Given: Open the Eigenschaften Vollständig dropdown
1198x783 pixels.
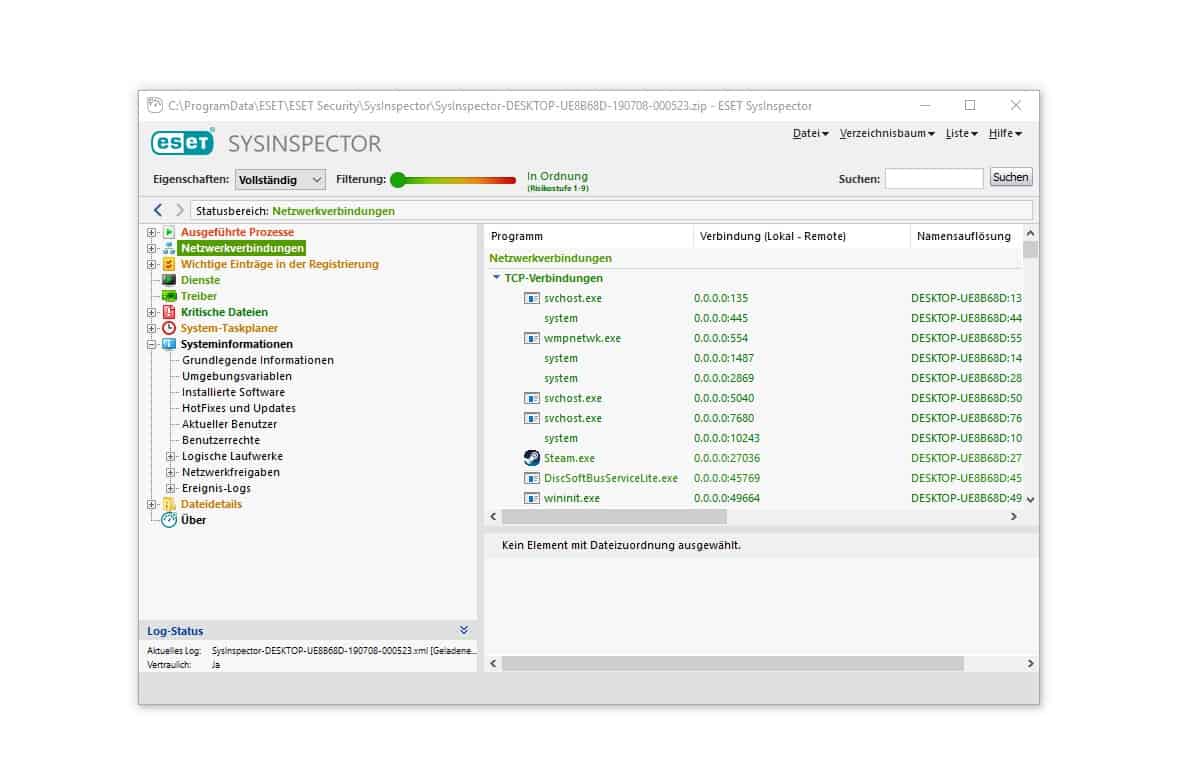Looking at the screenshot, I should 280,179.
